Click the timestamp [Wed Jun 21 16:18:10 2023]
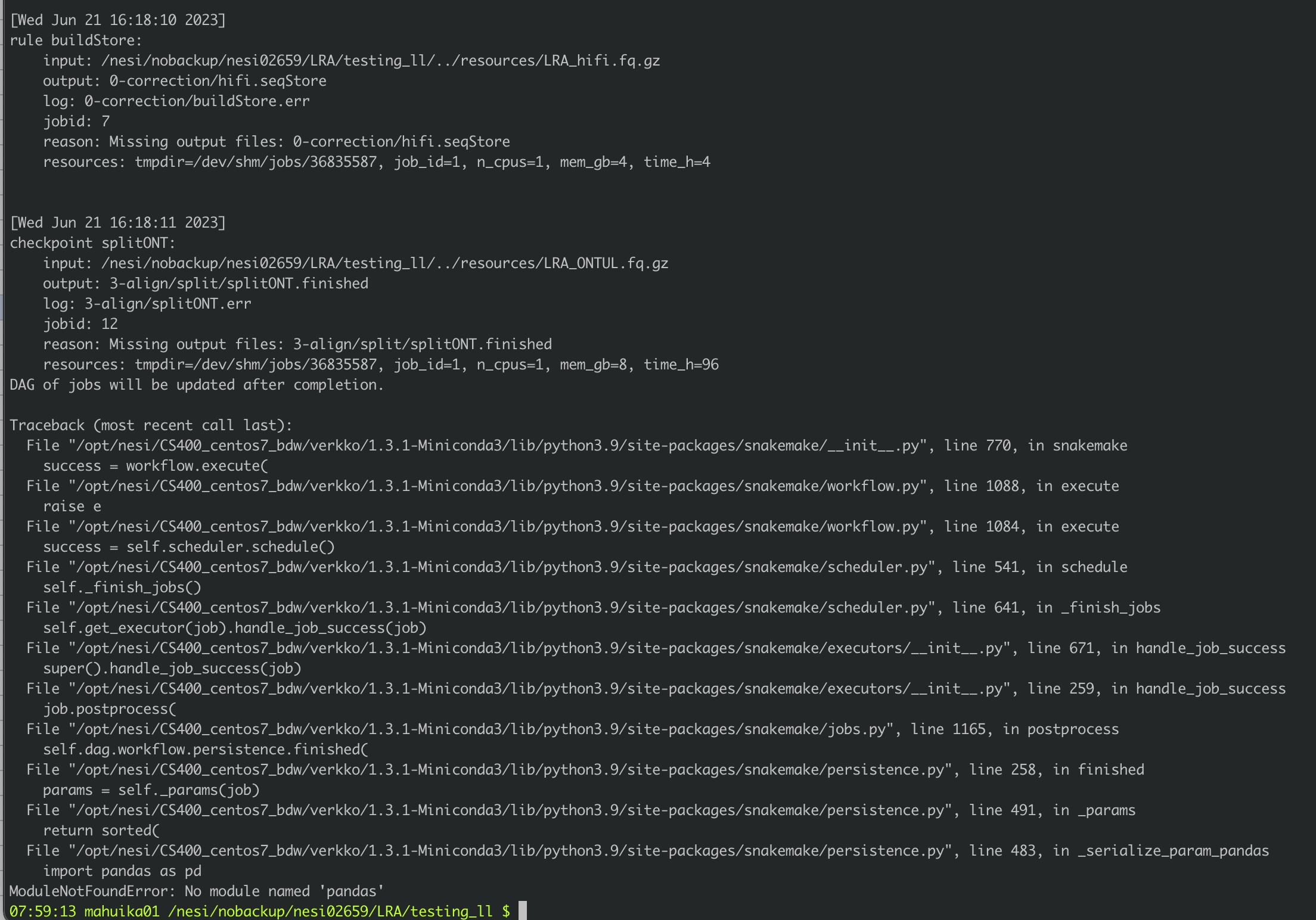 tap(116, 19)
